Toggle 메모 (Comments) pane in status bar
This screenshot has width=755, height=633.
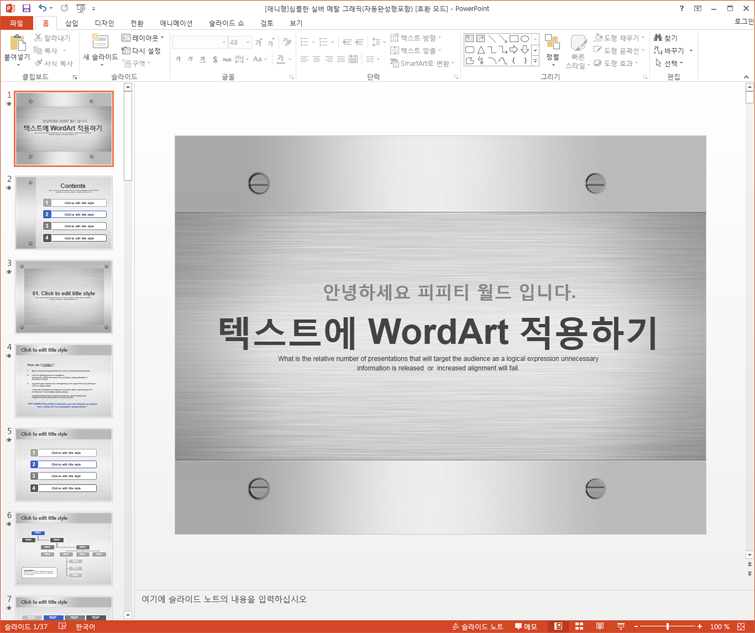pos(526,626)
